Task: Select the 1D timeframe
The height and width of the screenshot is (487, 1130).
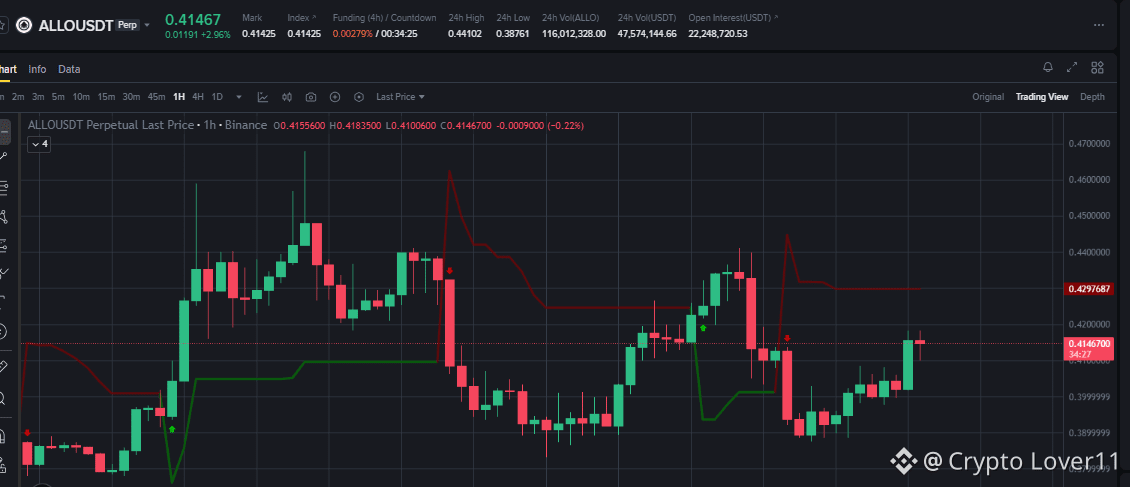Action: pos(217,97)
